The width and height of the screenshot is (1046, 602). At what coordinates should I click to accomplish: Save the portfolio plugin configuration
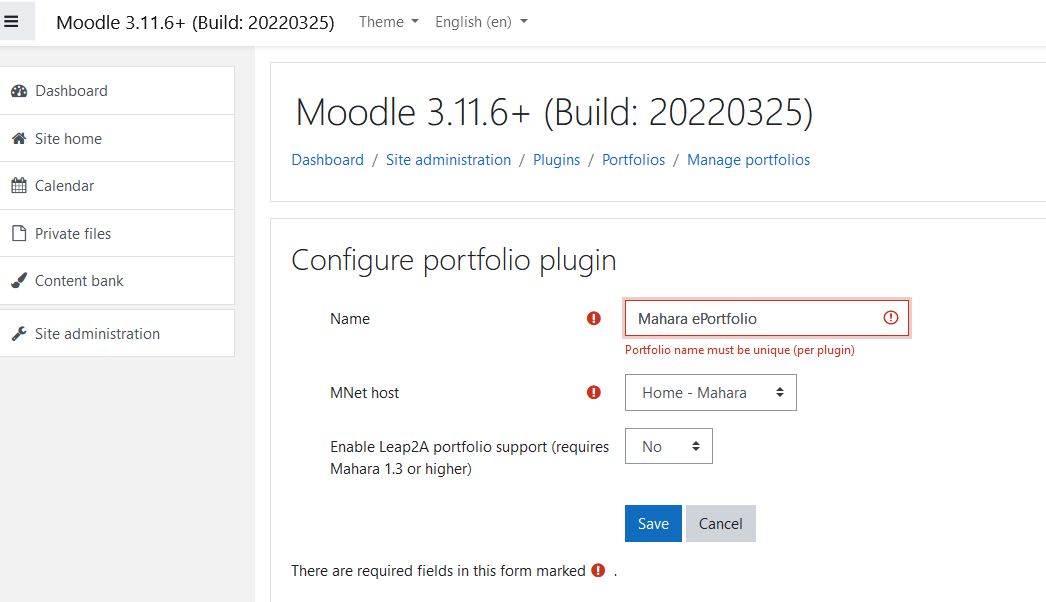653,523
